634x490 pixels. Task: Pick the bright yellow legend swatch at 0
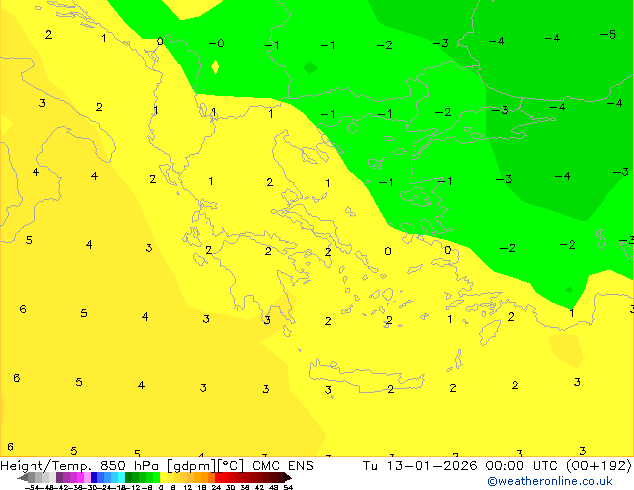click(163, 477)
